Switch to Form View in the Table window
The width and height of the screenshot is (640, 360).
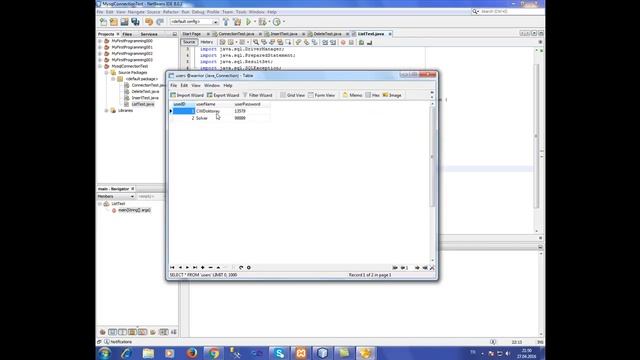322,95
